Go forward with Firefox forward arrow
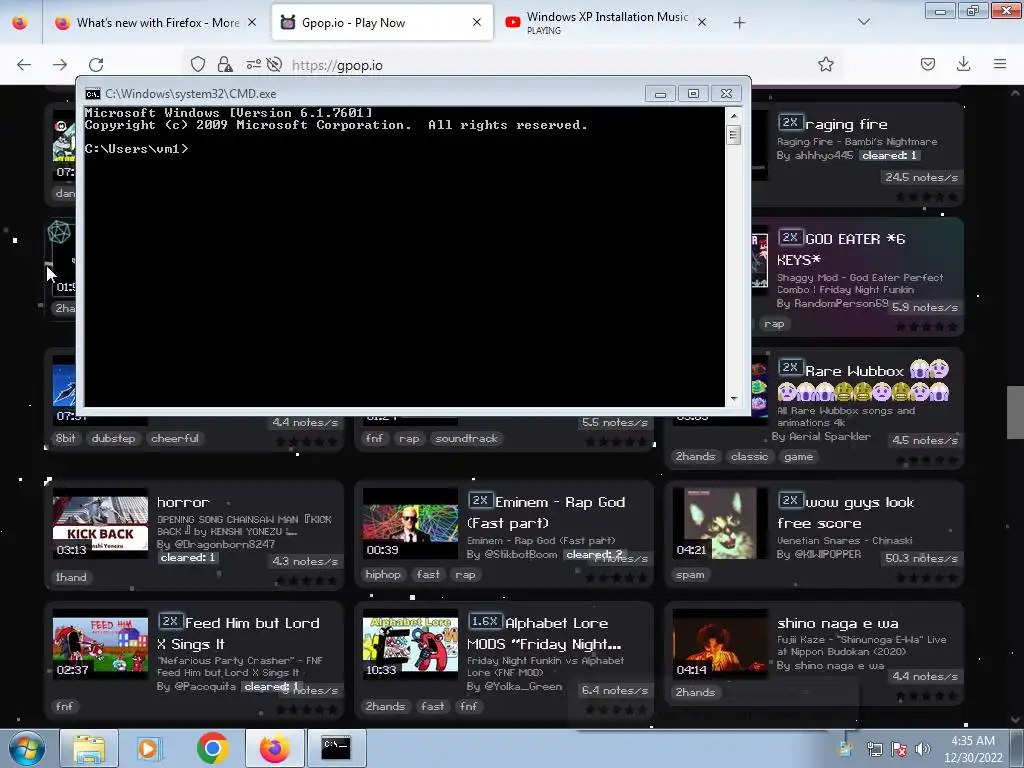The height and width of the screenshot is (768, 1024). tap(60, 64)
